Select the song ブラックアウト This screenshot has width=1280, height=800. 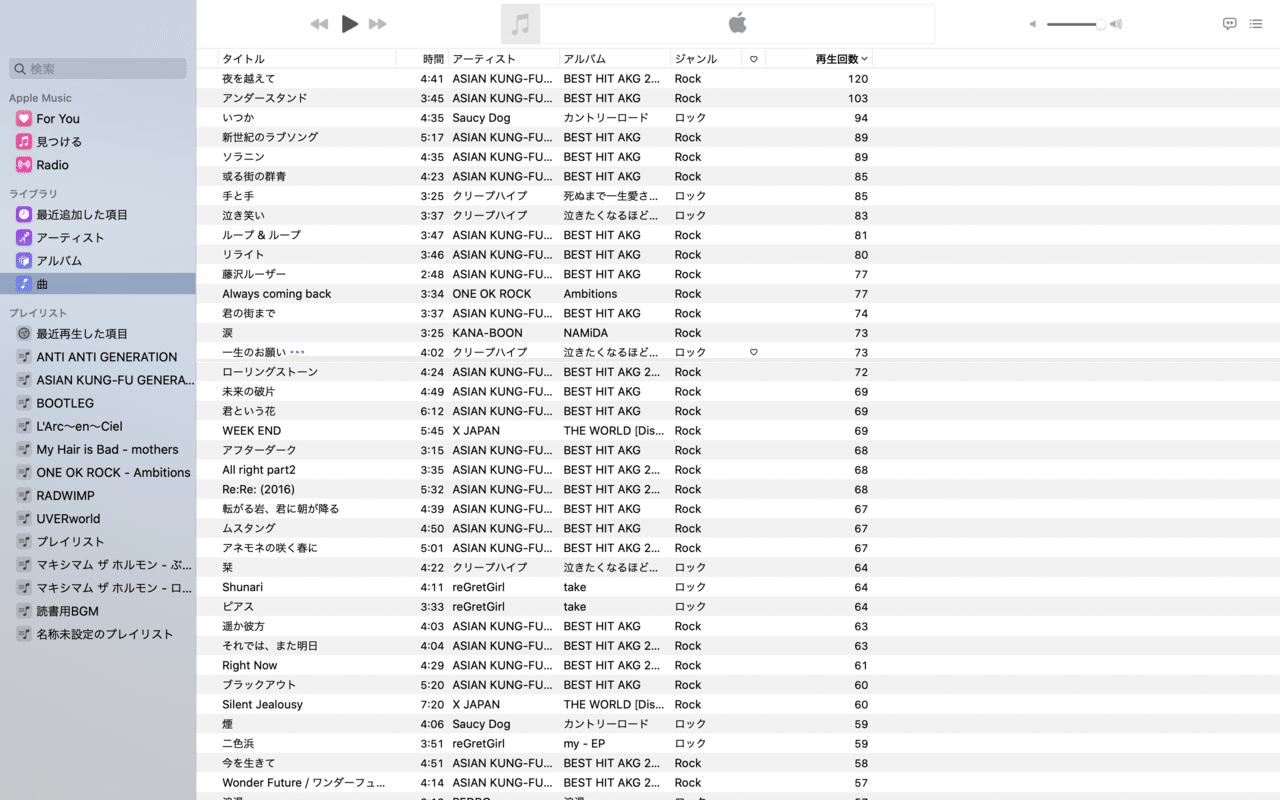[x=259, y=685]
